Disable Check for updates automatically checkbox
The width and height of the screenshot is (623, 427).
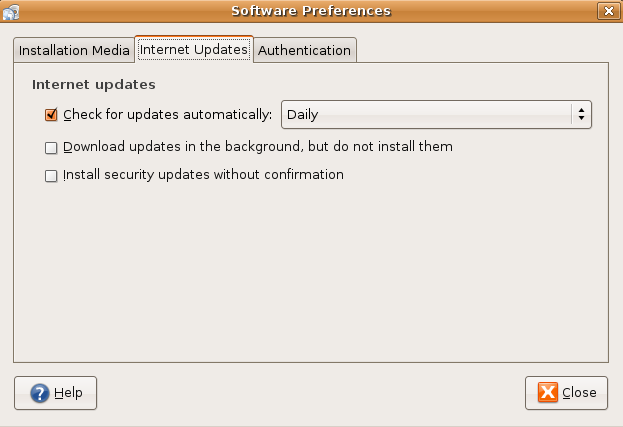(52, 115)
